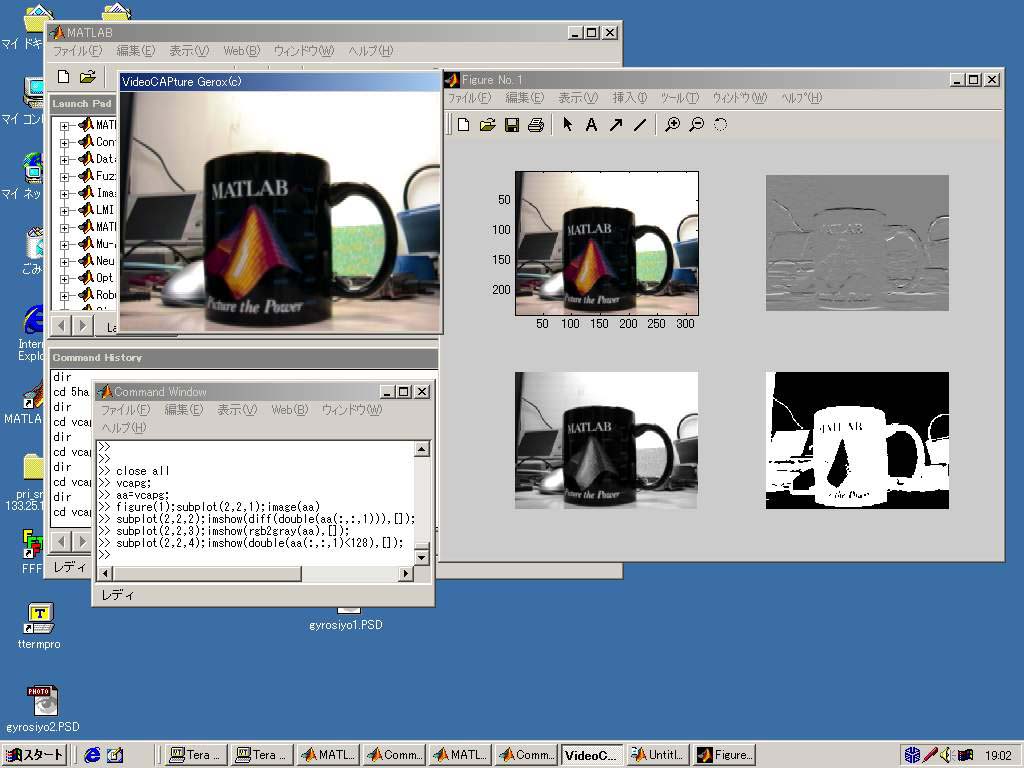Click Command Window horizontal scrollbar left arrow

tap(104, 573)
